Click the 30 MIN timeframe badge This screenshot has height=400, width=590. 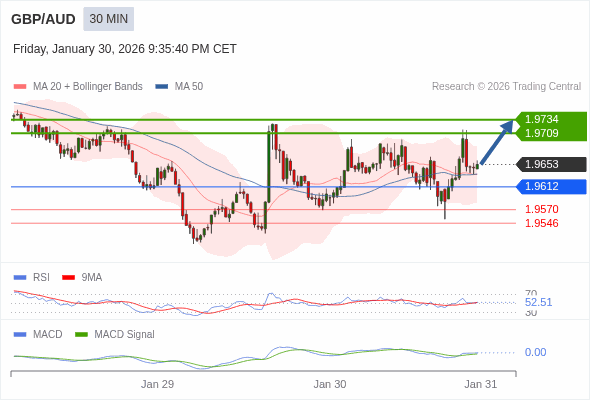(108, 19)
